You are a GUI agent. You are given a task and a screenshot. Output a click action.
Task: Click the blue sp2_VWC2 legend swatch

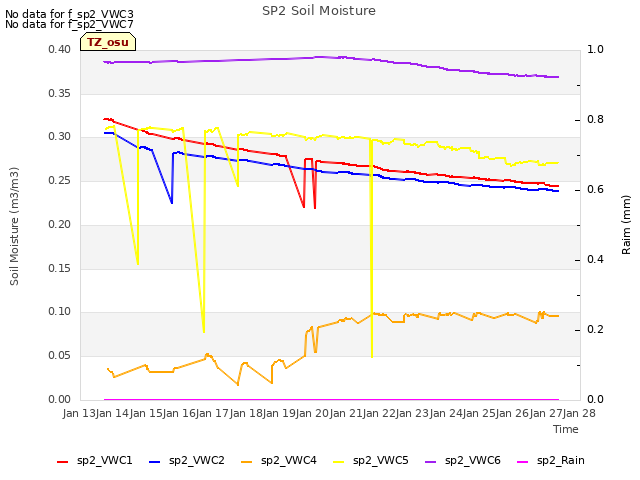[155, 462]
